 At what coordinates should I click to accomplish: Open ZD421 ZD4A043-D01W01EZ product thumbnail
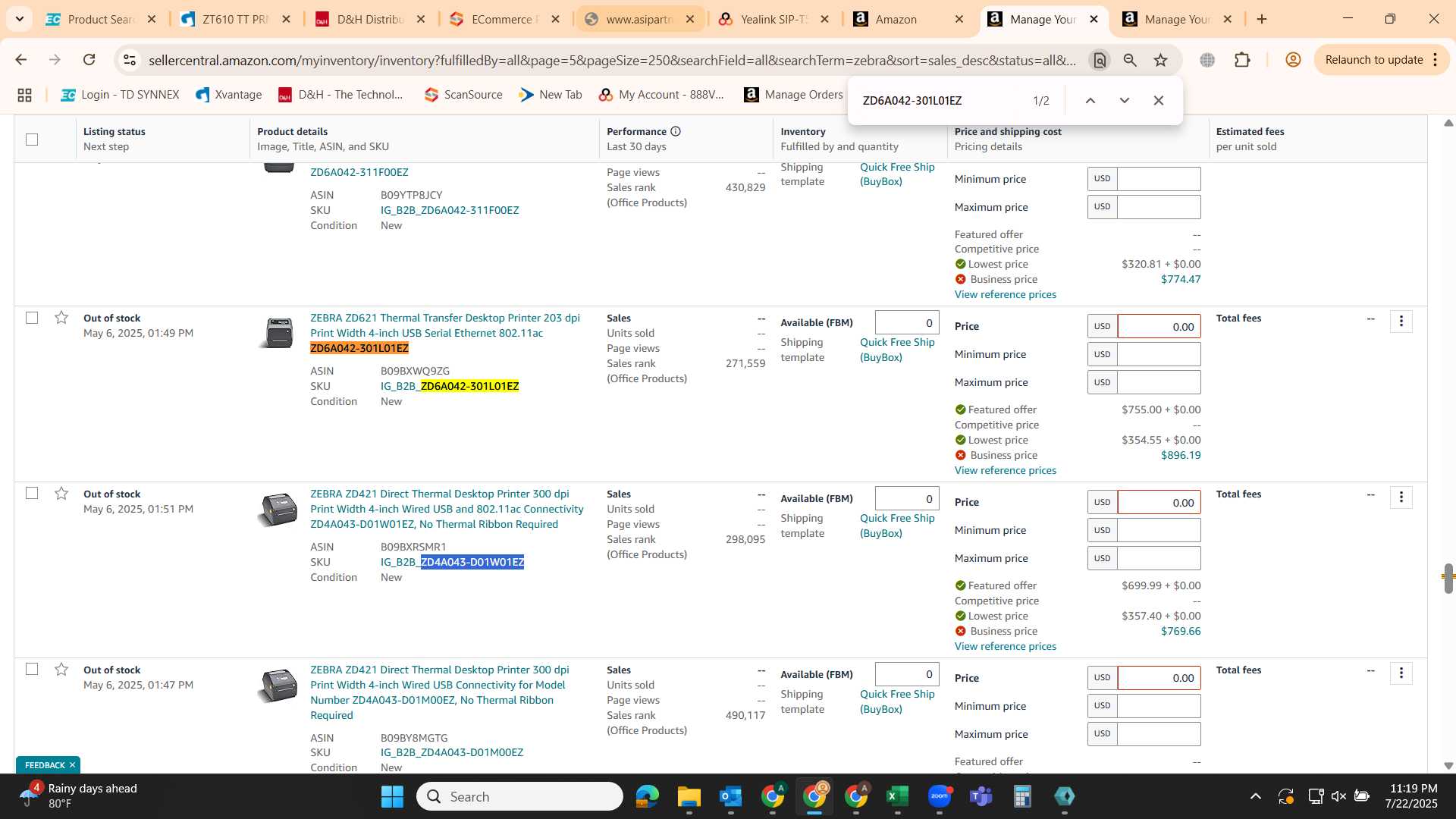278,510
